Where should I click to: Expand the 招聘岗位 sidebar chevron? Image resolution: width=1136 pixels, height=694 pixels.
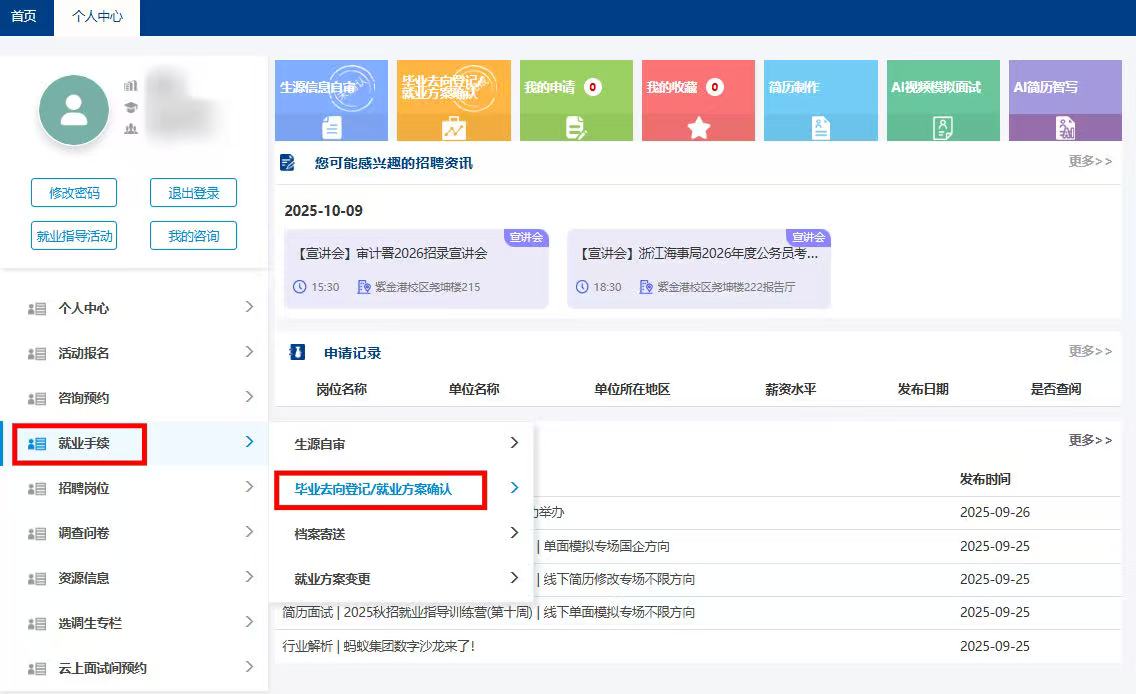click(x=249, y=488)
